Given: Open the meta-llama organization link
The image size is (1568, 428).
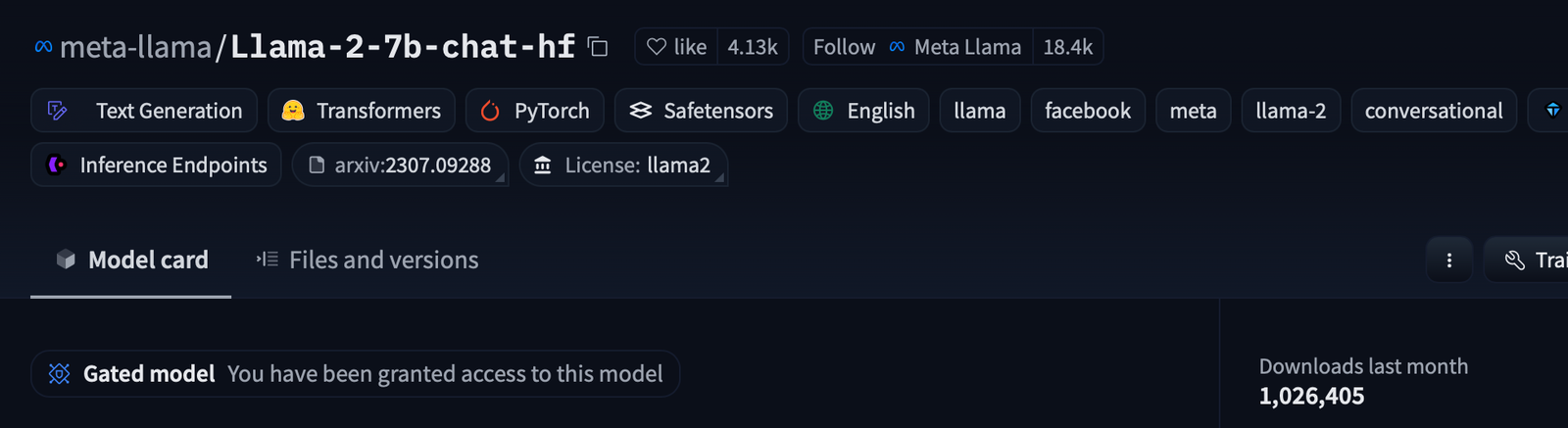Looking at the screenshot, I should (135, 47).
